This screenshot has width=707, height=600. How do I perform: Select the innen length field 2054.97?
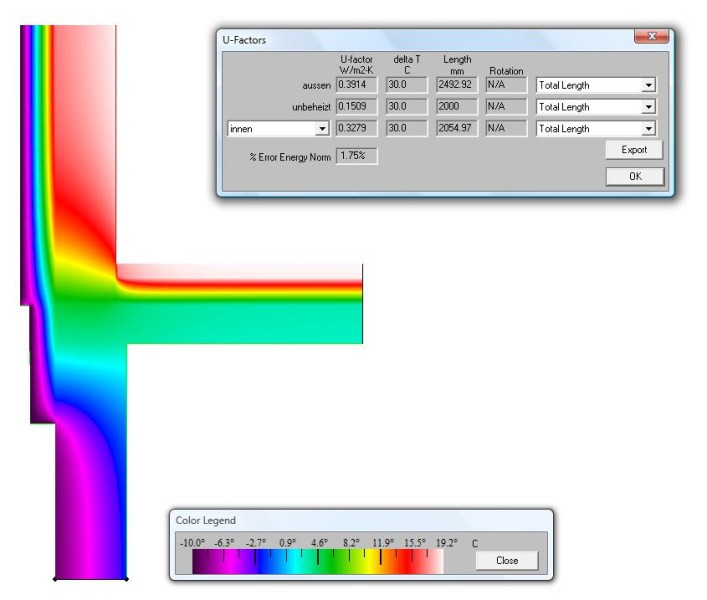457,128
